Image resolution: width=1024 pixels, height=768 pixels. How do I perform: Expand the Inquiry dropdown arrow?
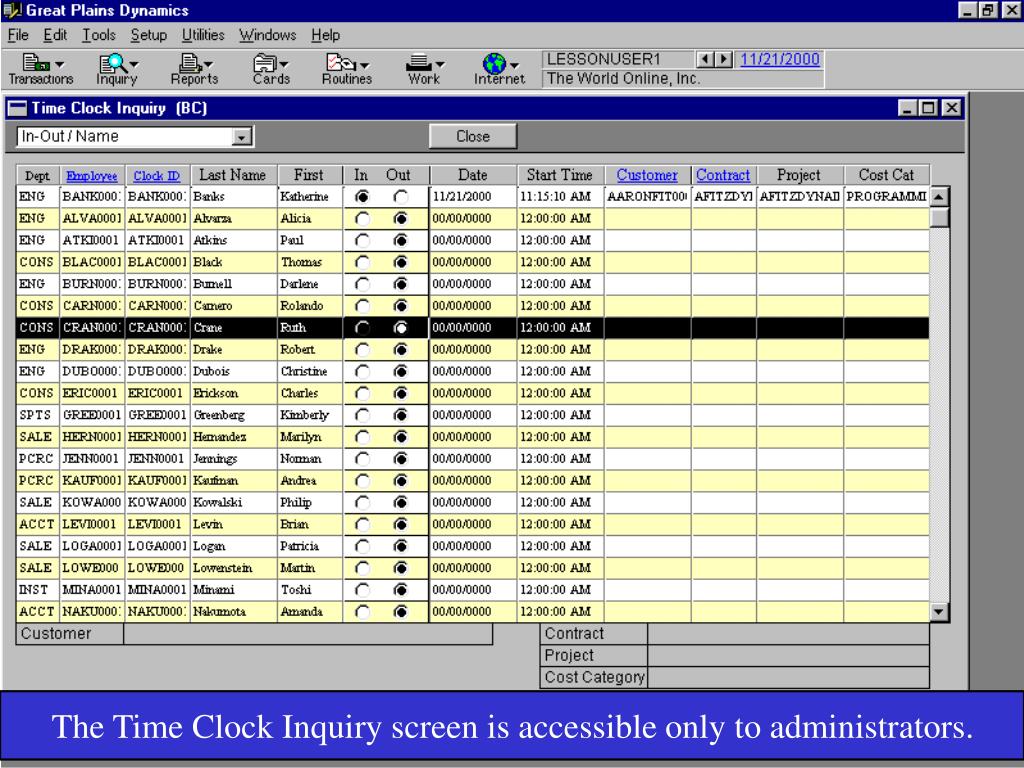point(134,65)
